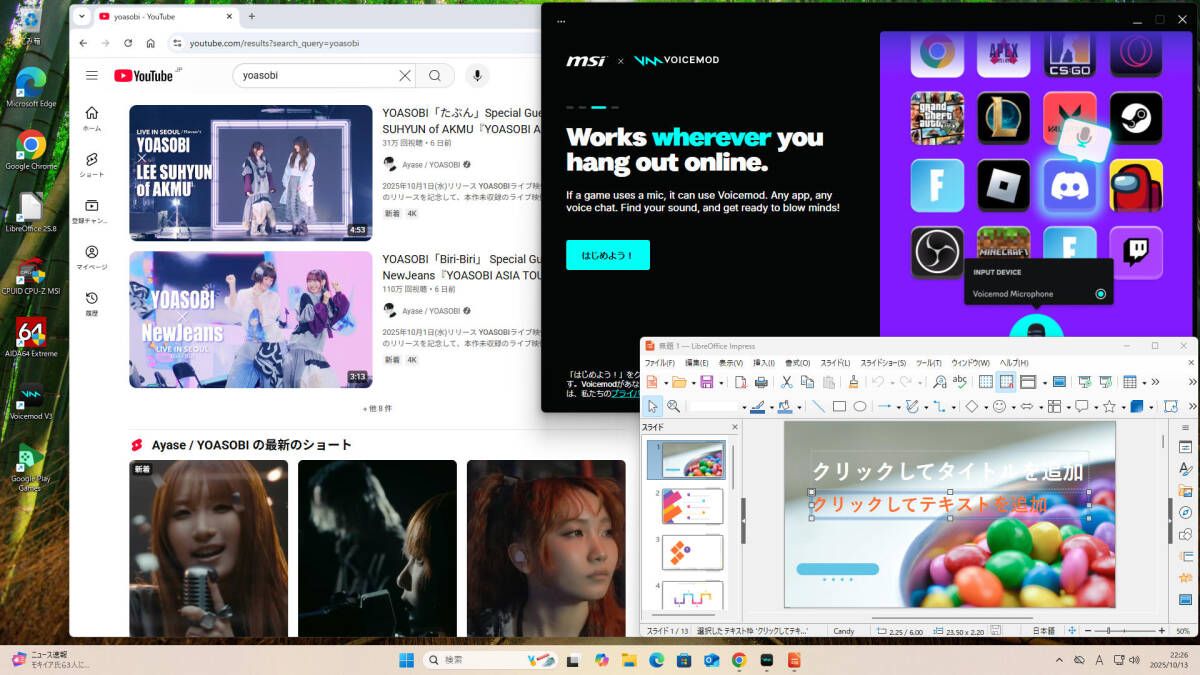Open the ファイル(F) menu in Impress

pyautogui.click(x=659, y=362)
